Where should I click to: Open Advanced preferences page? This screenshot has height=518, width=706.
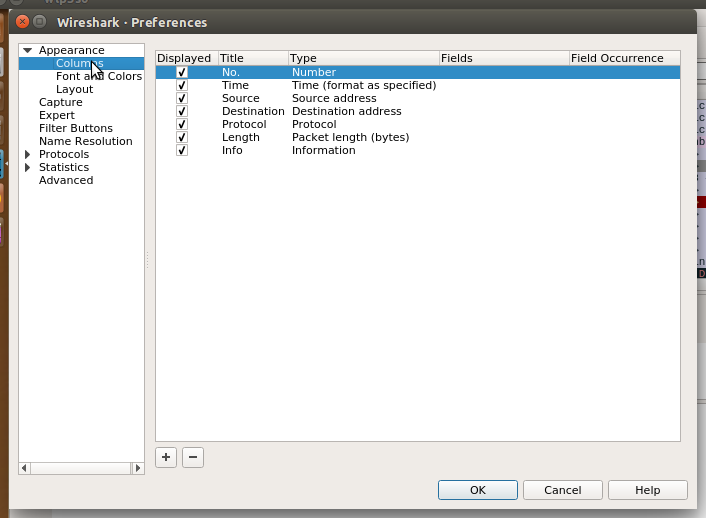pos(66,180)
